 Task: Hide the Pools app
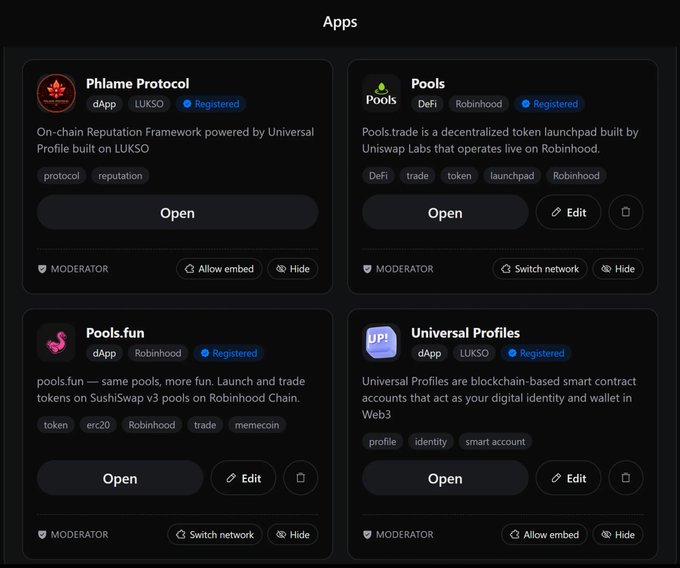[x=618, y=269]
